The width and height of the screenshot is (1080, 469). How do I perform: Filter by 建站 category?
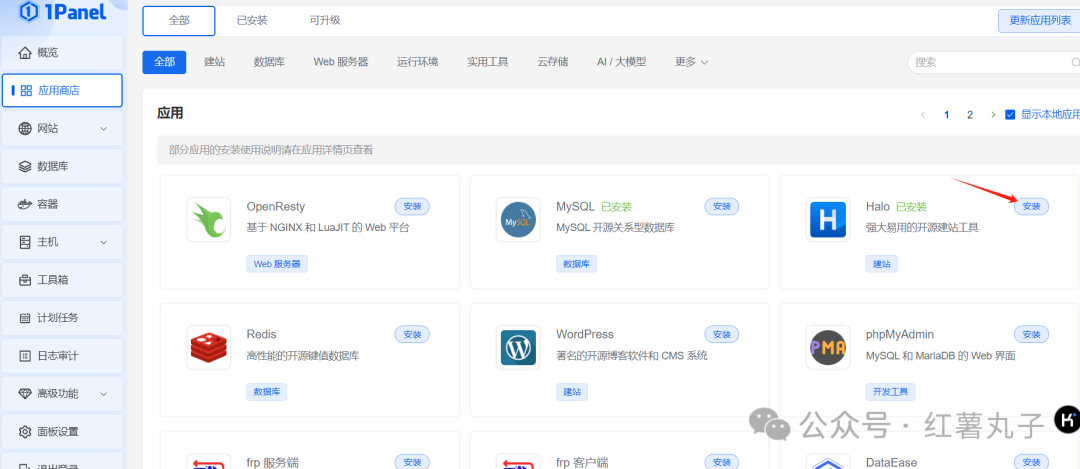pos(215,62)
